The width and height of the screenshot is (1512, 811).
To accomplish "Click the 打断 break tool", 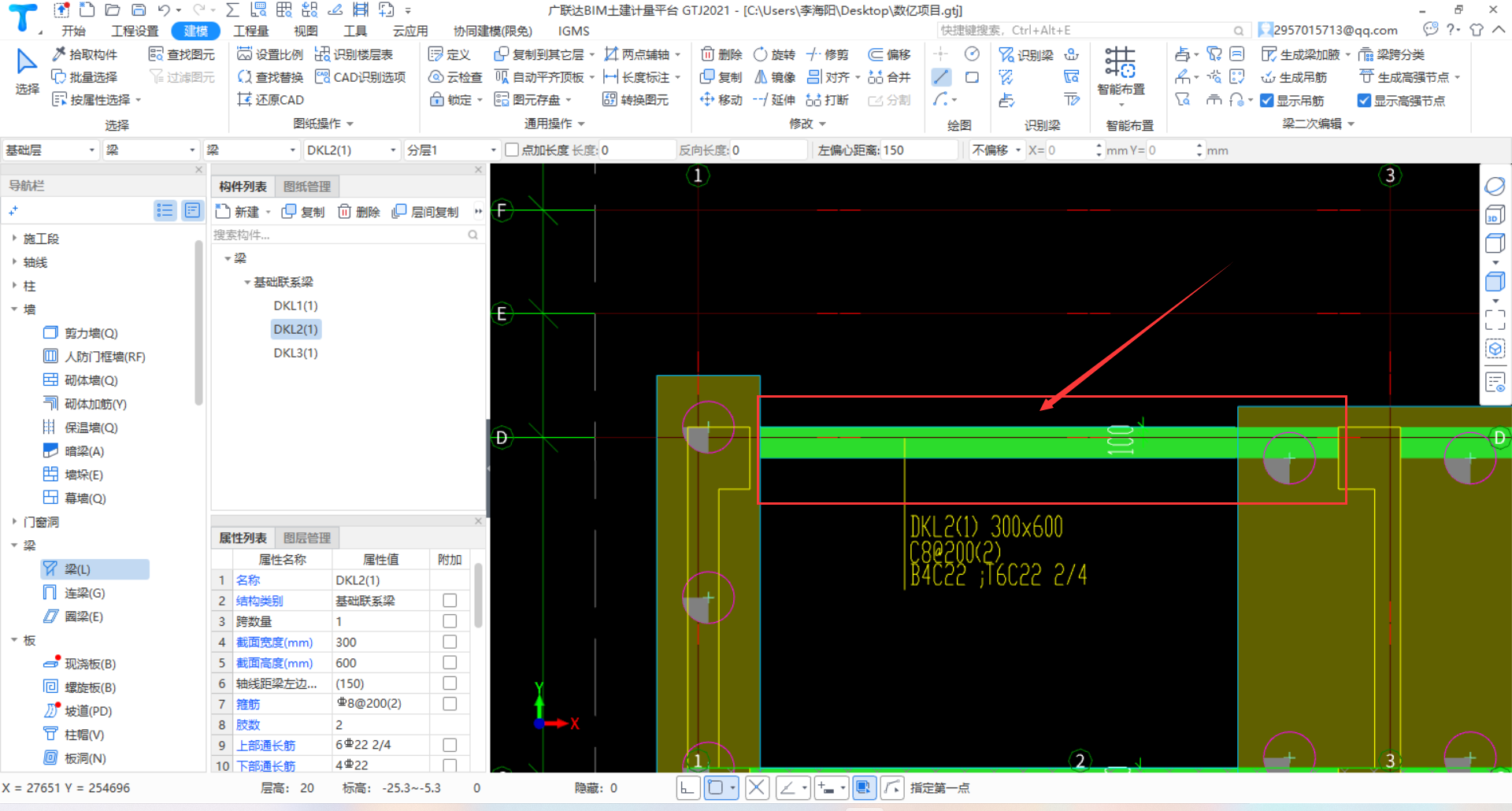I will (x=828, y=100).
